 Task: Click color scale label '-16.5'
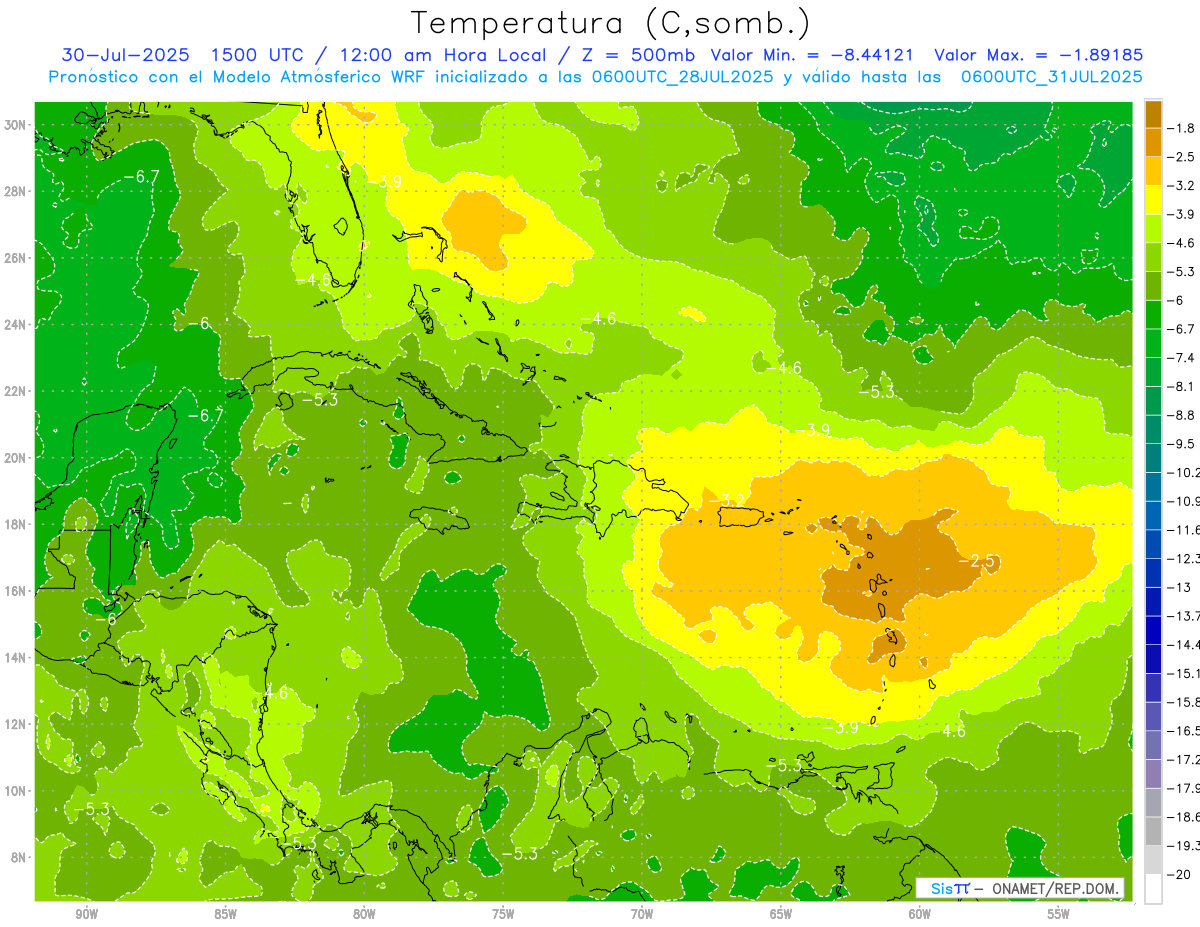click(x=1185, y=730)
